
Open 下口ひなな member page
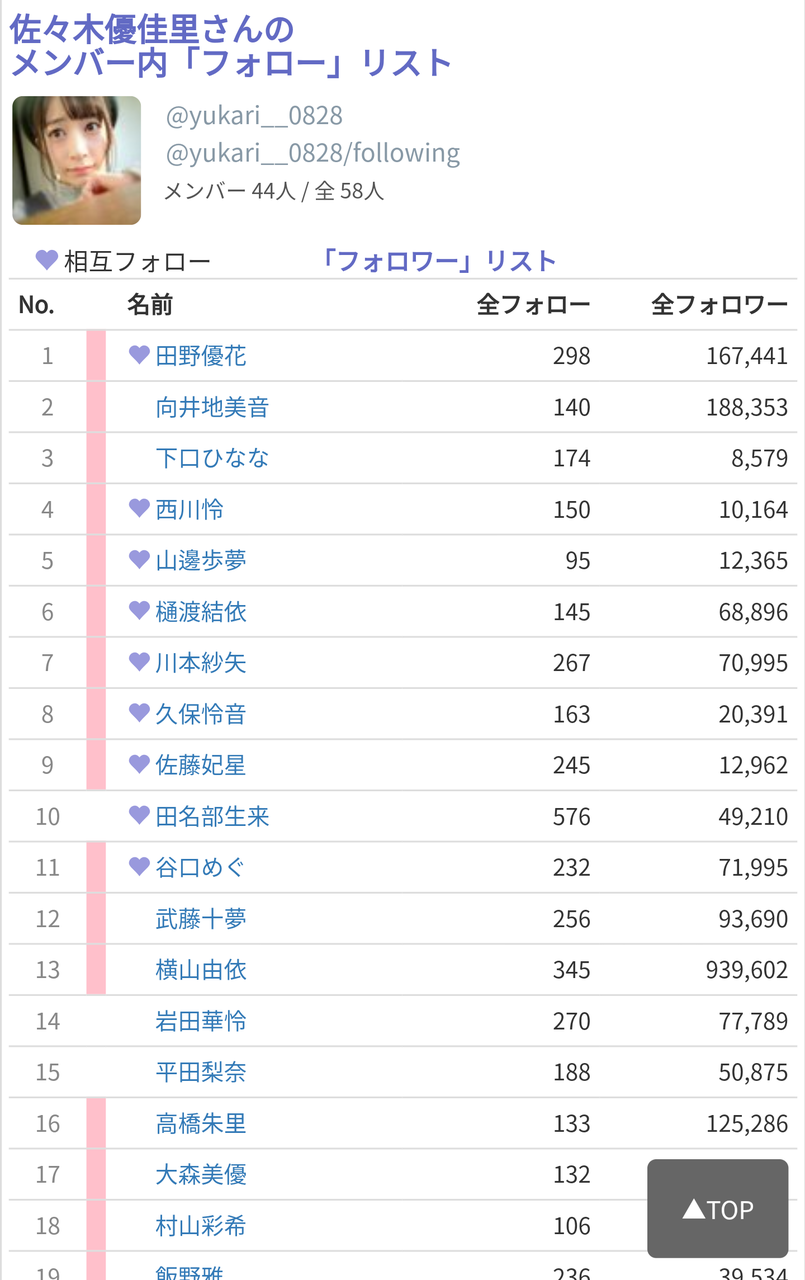[x=212, y=458]
